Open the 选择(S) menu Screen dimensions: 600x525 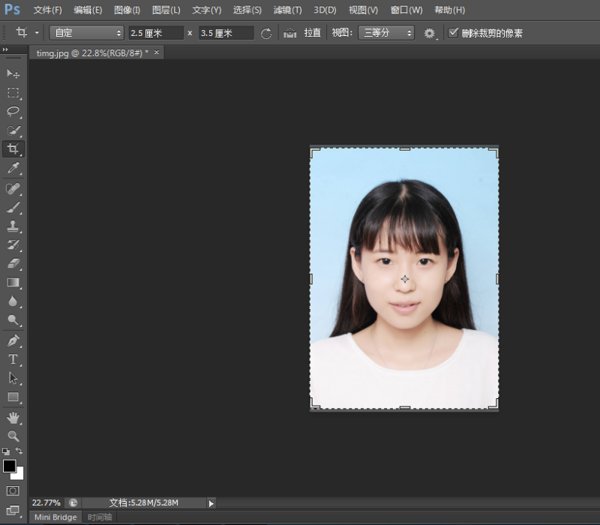[247, 10]
